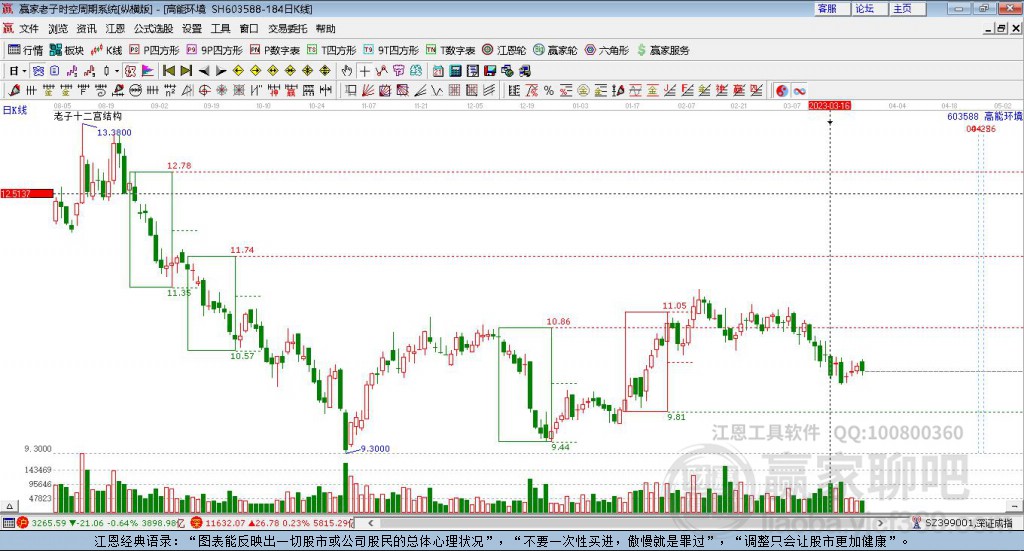Open the 江恩 menu
This screenshot has width=1024, height=551.
point(115,29)
